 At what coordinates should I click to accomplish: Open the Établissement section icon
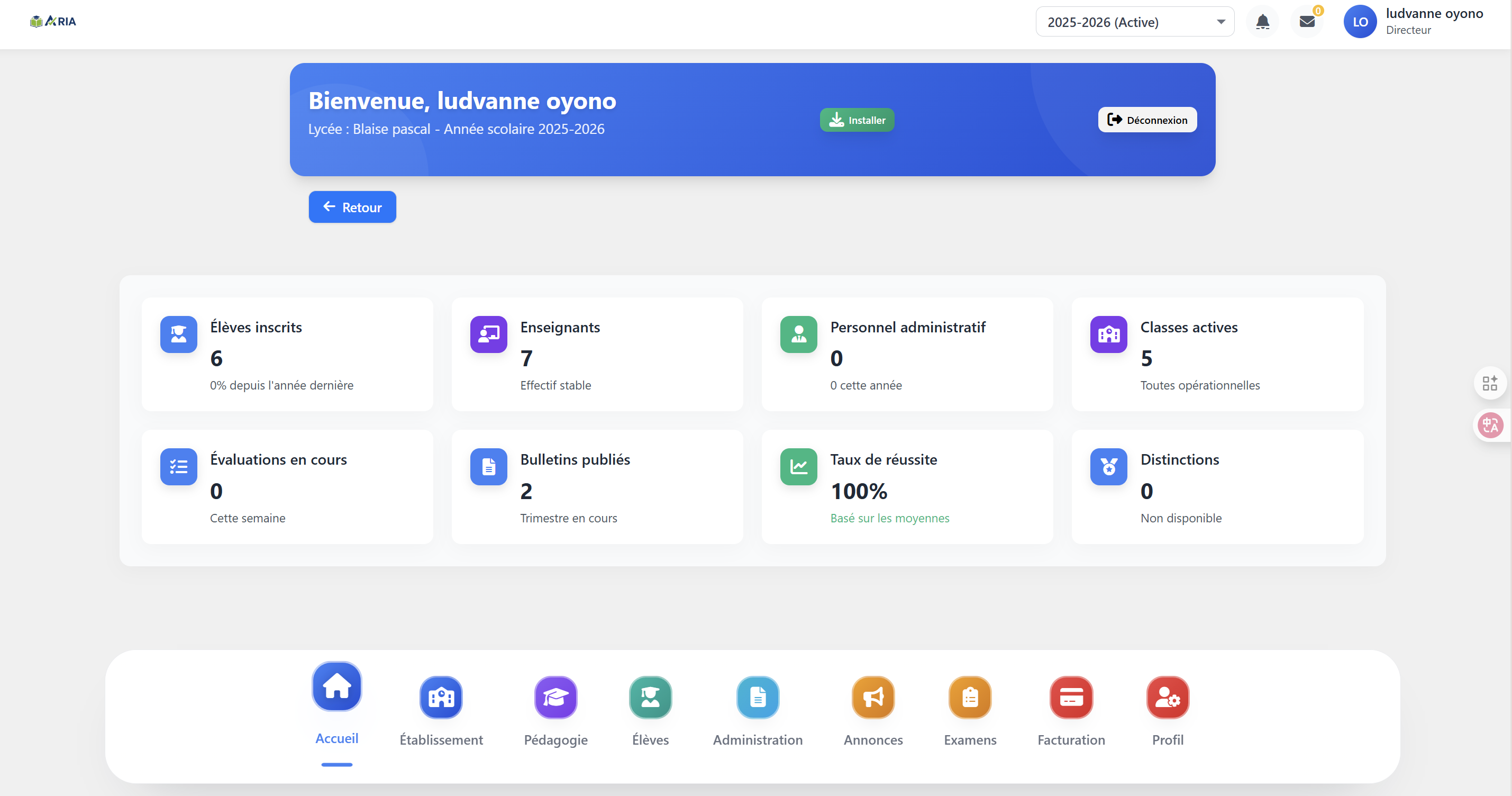pyautogui.click(x=441, y=697)
